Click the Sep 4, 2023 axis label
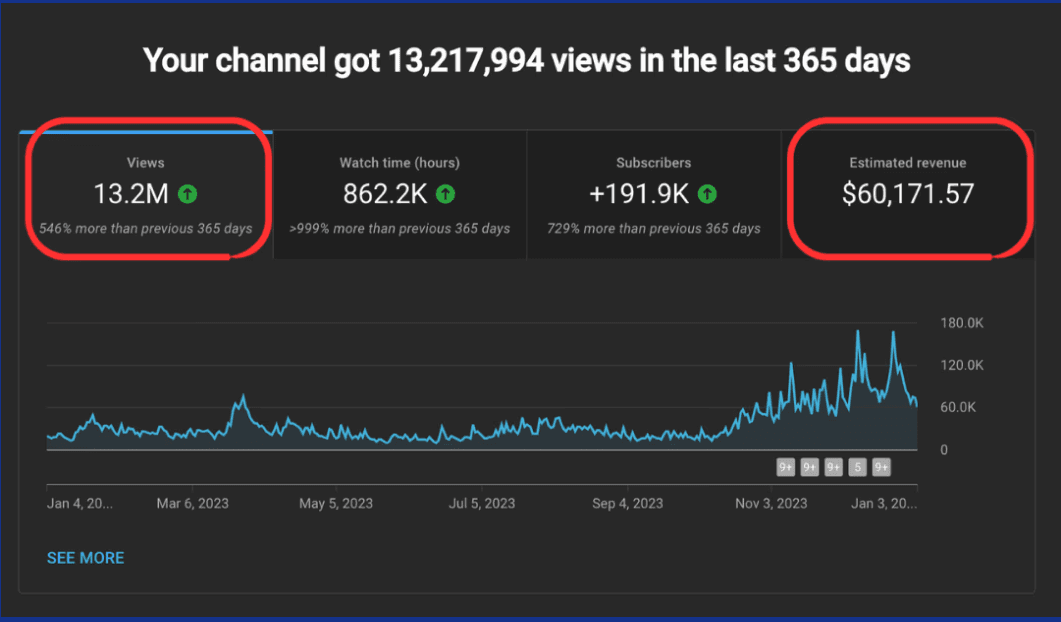This screenshot has height=622, width=1061. (627, 504)
